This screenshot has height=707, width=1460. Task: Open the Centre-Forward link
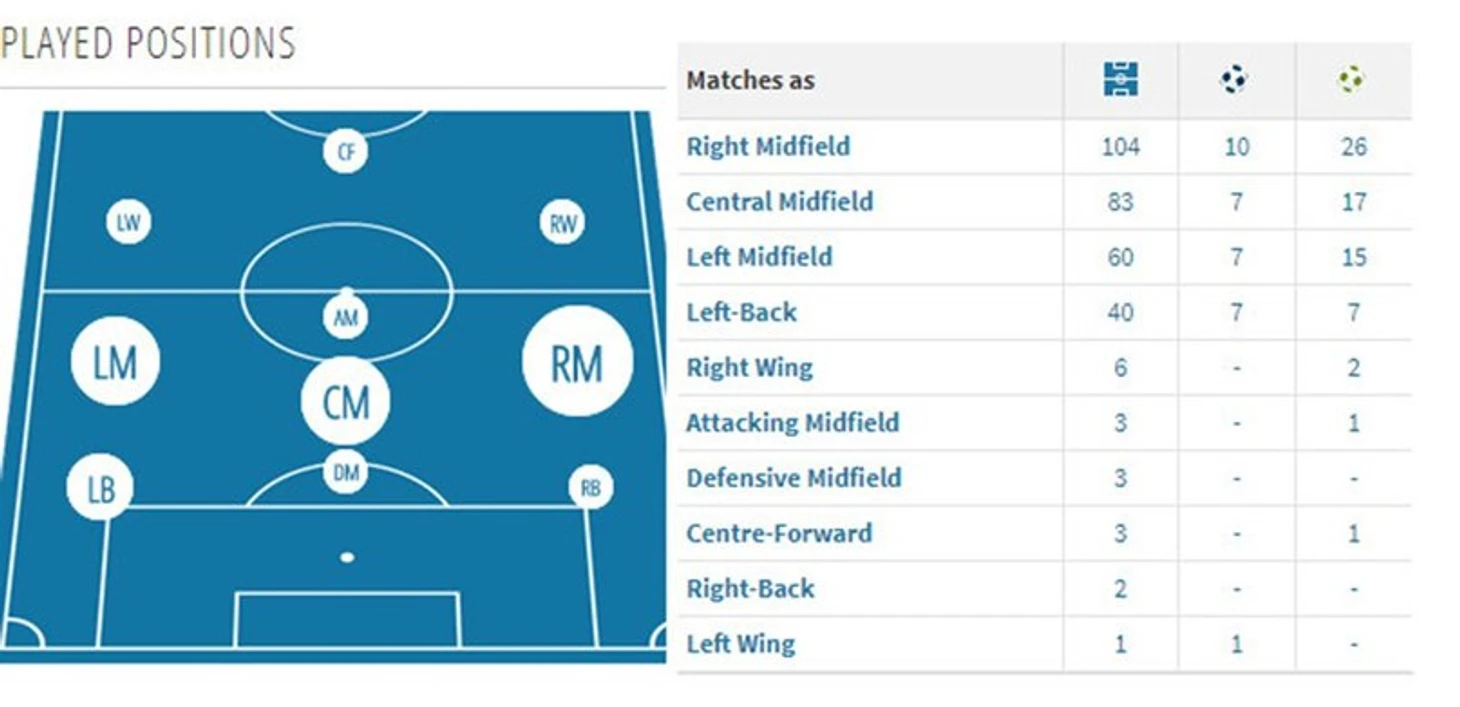[x=779, y=532]
